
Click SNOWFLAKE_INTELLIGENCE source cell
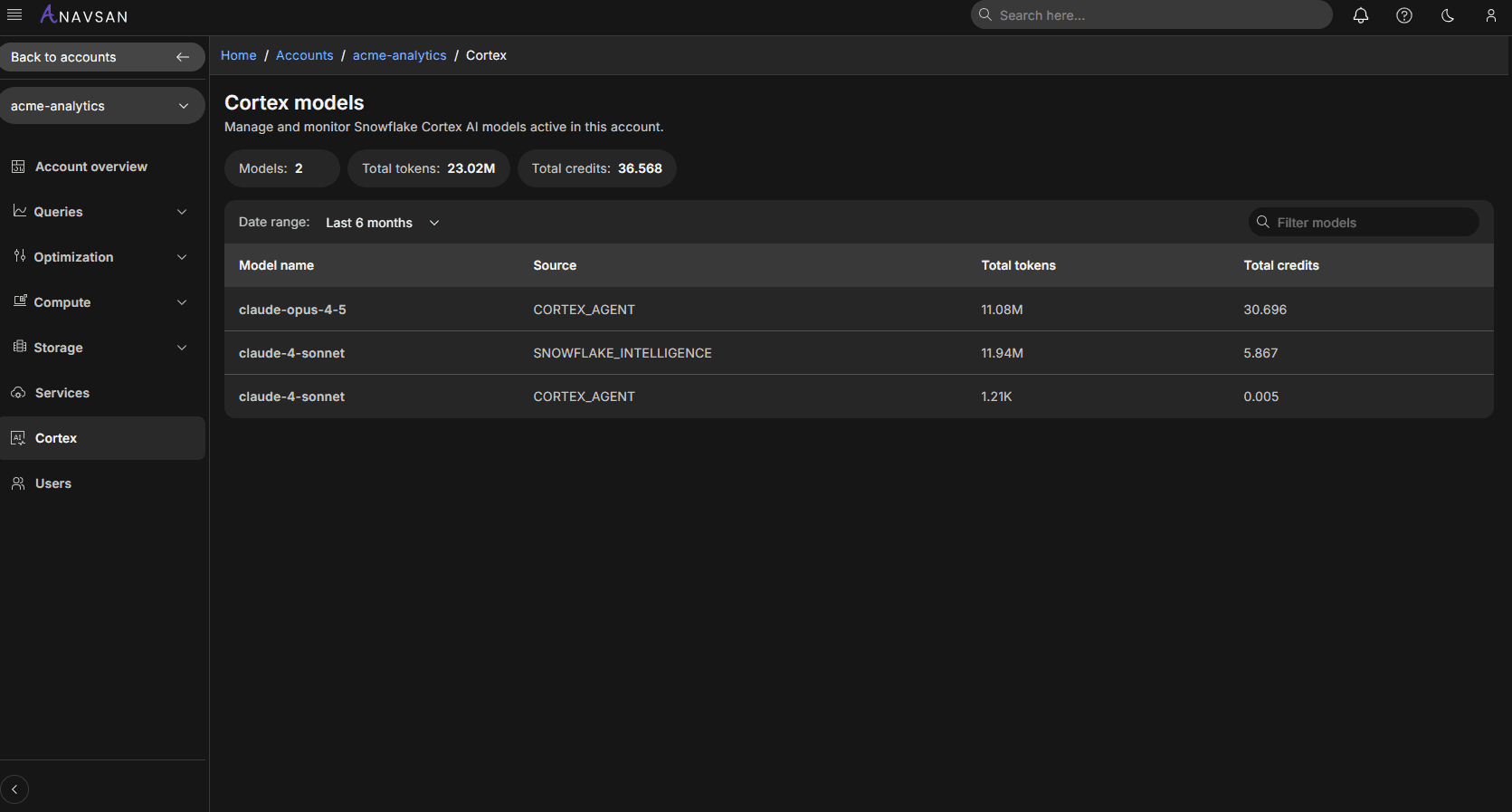pyautogui.click(x=623, y=353)
